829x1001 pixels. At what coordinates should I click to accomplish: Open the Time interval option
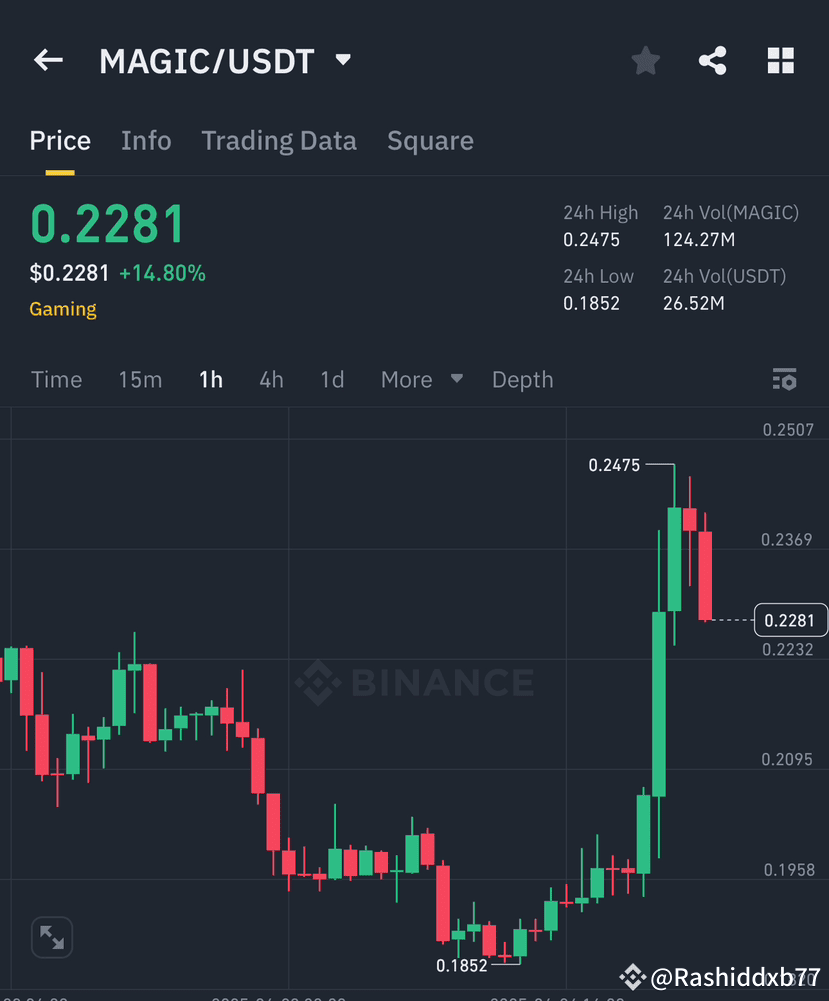pyautogui.click(x=56, y=379)
